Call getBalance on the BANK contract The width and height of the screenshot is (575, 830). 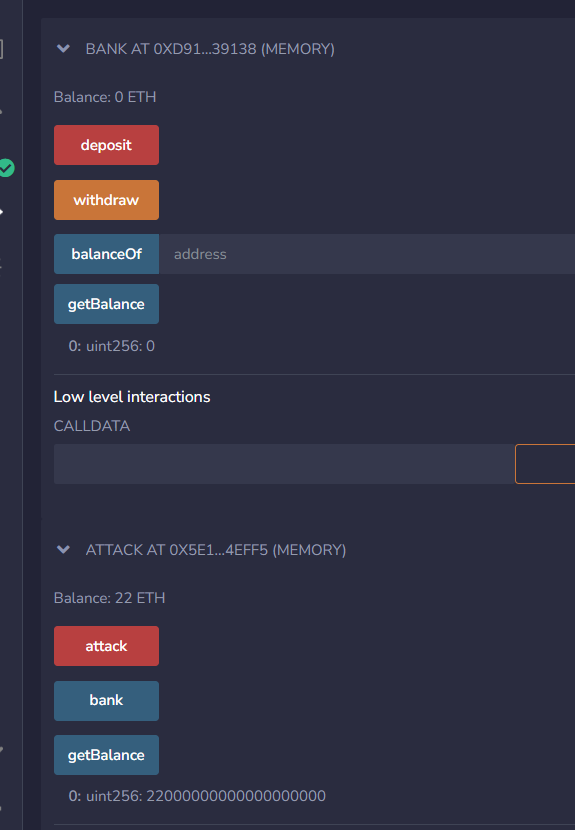click(x=106, y=304)
